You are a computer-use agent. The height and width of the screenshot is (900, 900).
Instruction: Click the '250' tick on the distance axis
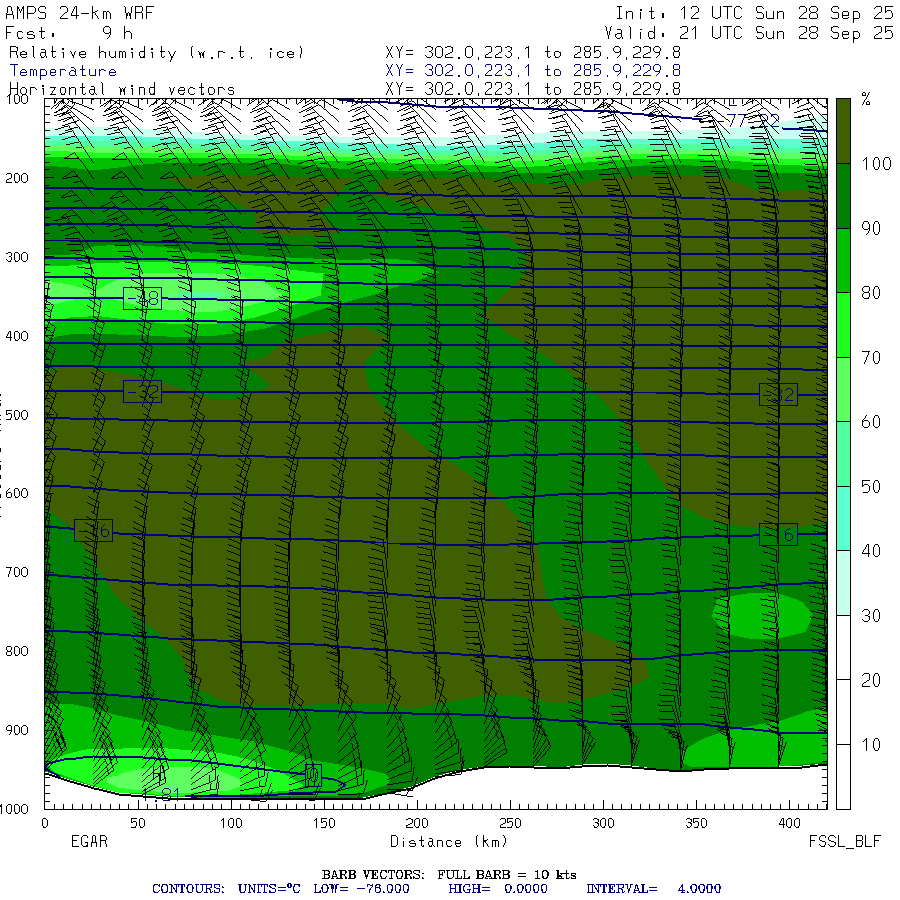pos(510,823)
